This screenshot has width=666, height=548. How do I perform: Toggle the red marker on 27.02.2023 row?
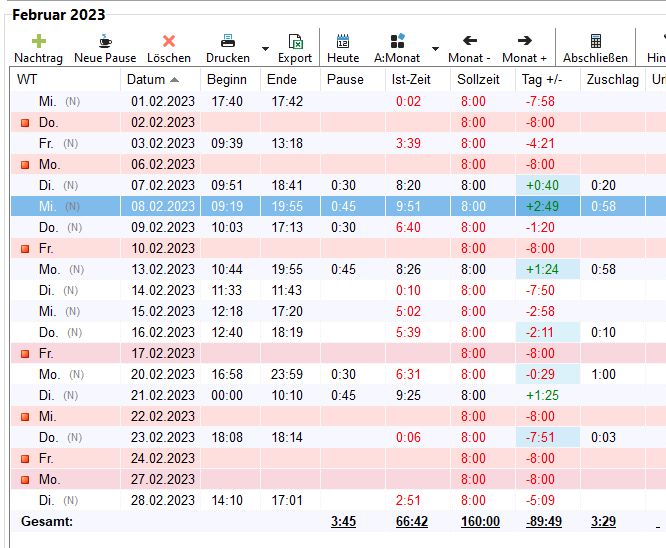click(x=26, y=480)
